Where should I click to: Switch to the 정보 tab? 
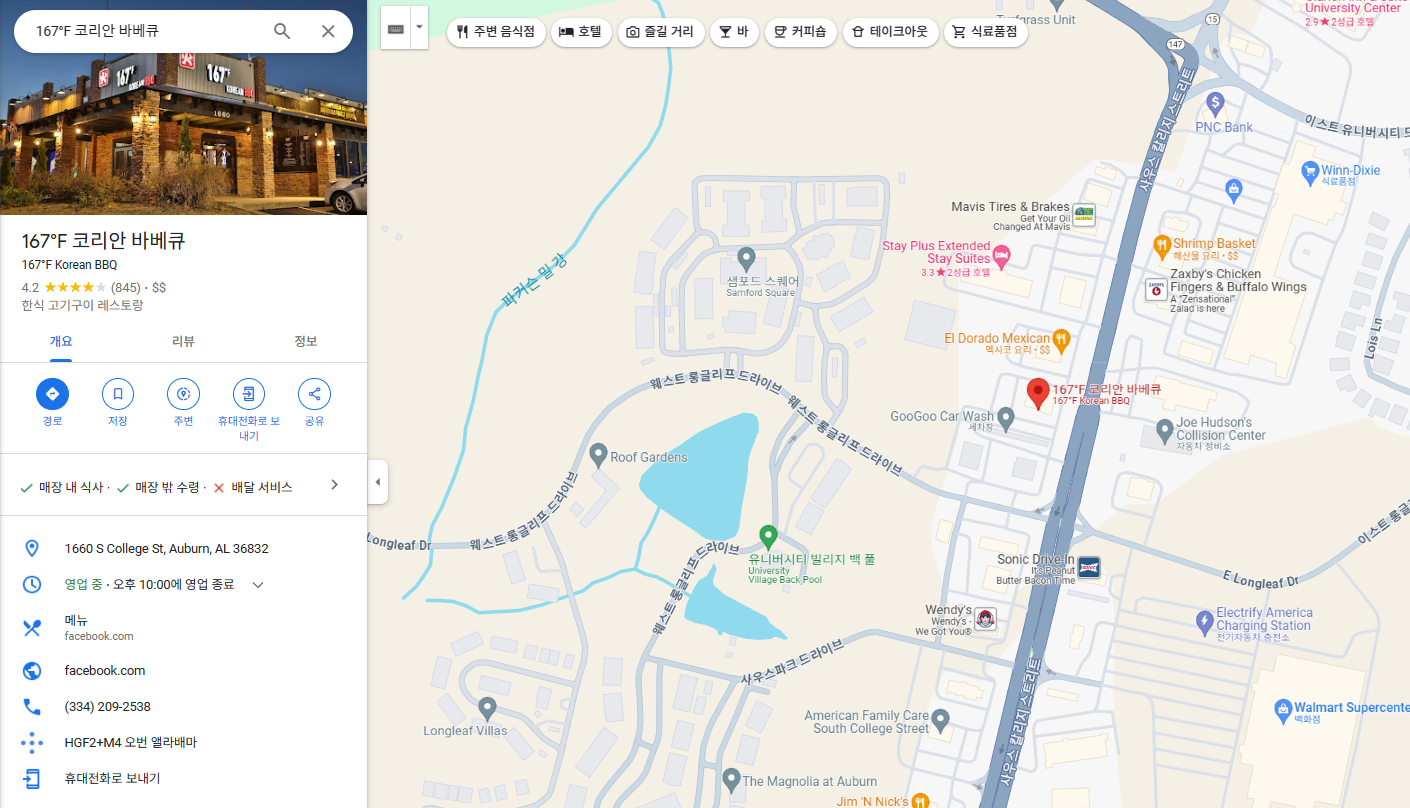coord(305,341)
